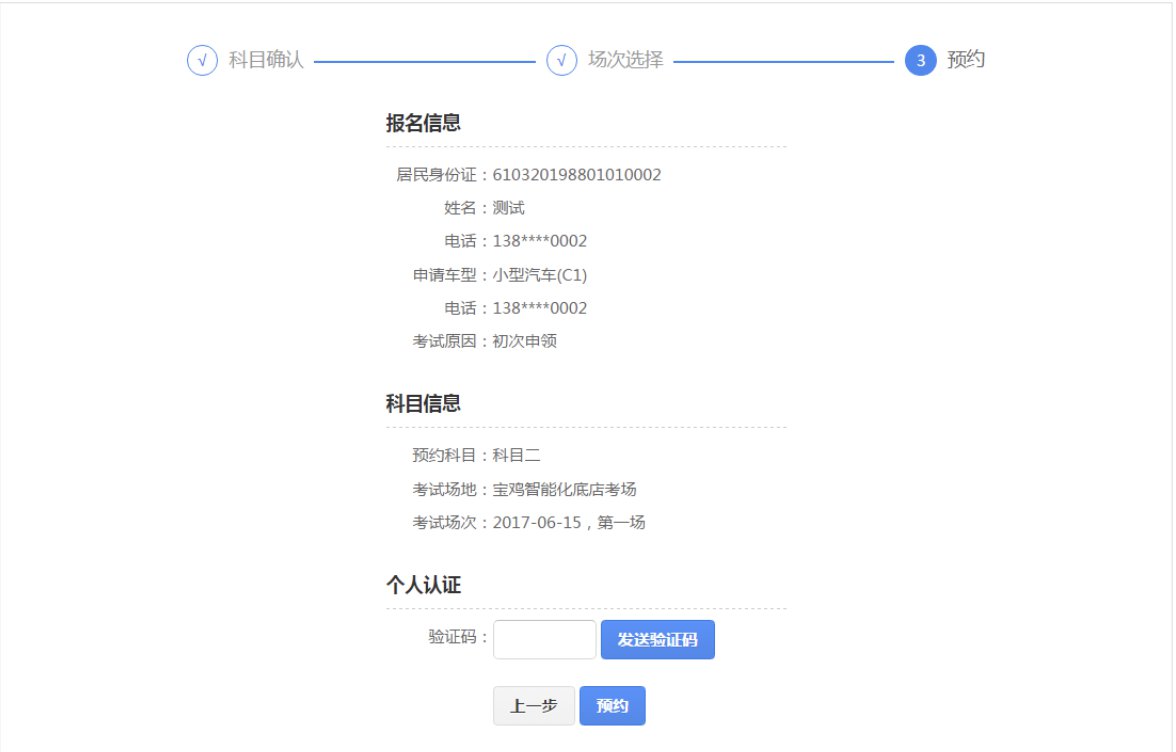Click the checkmark circle beside 科目确认
The height and width of the screenshot is (752, 1176).
pyautogui.click(x=202, y=60)
